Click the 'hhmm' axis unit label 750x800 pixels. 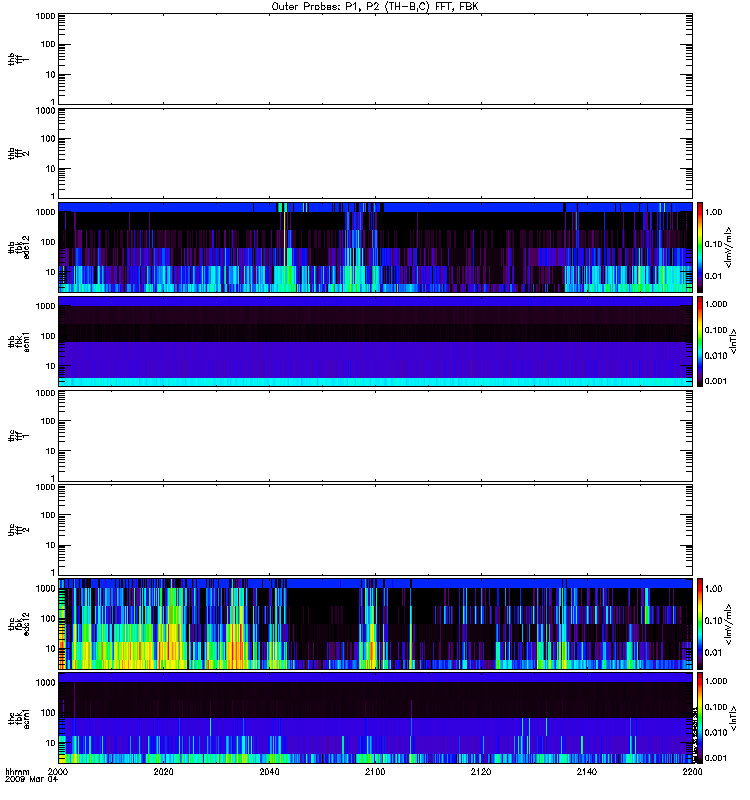[x=17, y=772]
